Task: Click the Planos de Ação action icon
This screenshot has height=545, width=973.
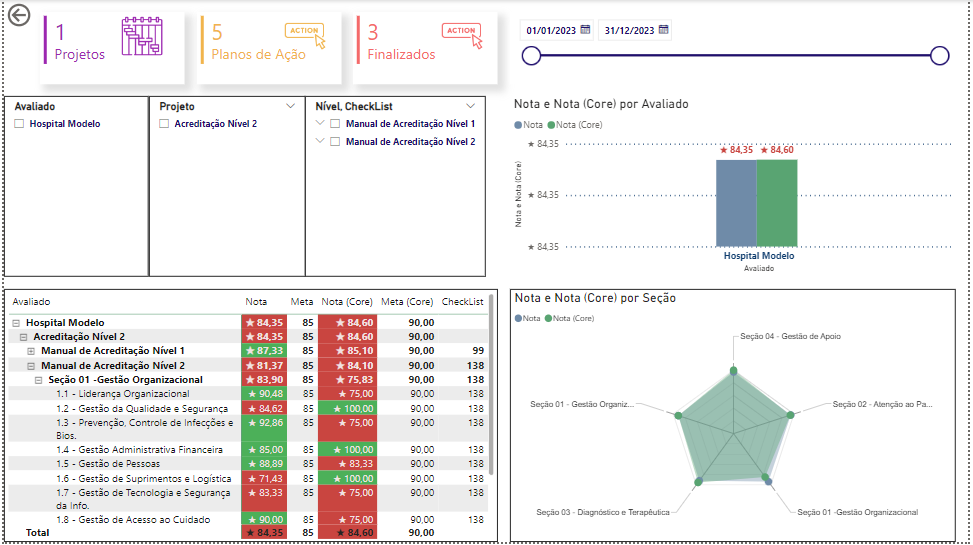Action: 305,36
